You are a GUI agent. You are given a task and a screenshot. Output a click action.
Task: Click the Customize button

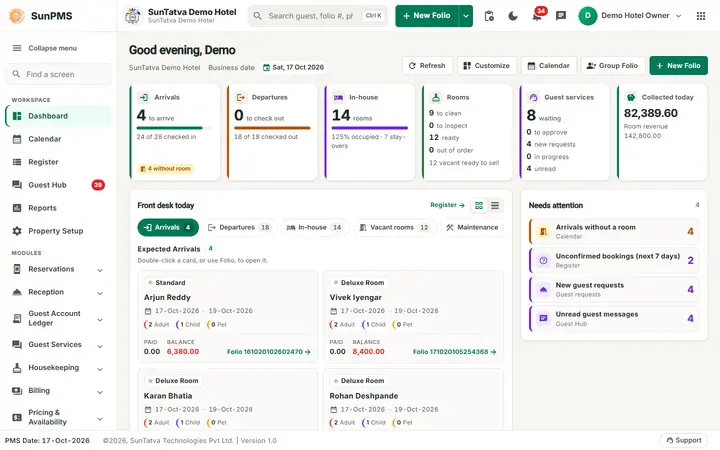(487, 66)
